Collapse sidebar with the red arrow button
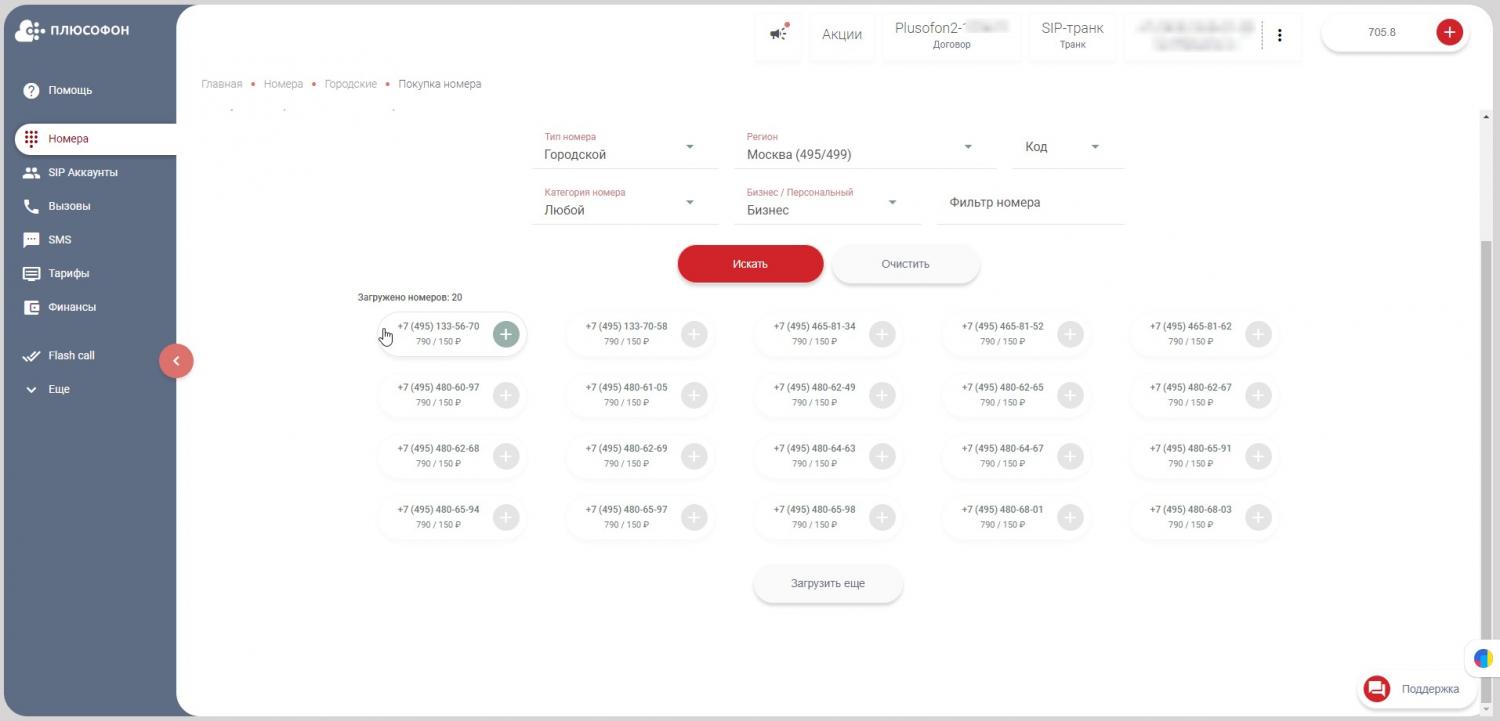The width and height of the screenshot is (1500, 721). [x=176, y=361]
